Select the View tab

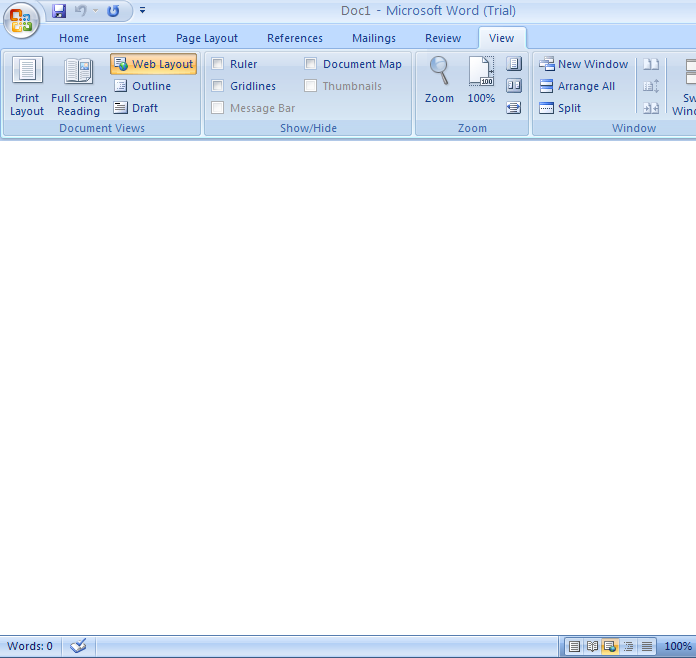[x=502, y=38]
